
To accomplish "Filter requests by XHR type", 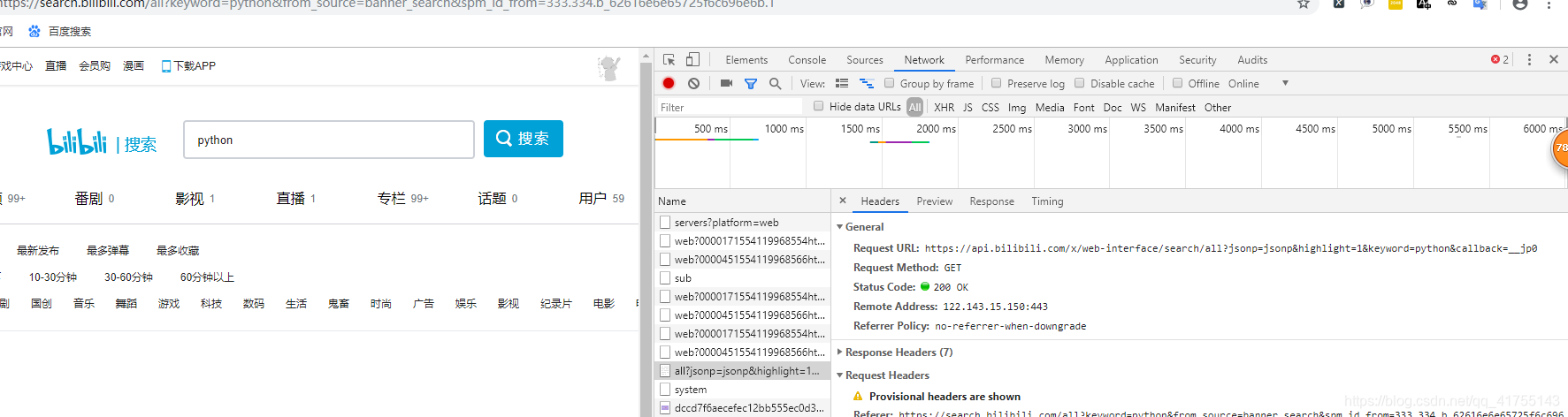I will pyautogui.click(x=945, y=107).
